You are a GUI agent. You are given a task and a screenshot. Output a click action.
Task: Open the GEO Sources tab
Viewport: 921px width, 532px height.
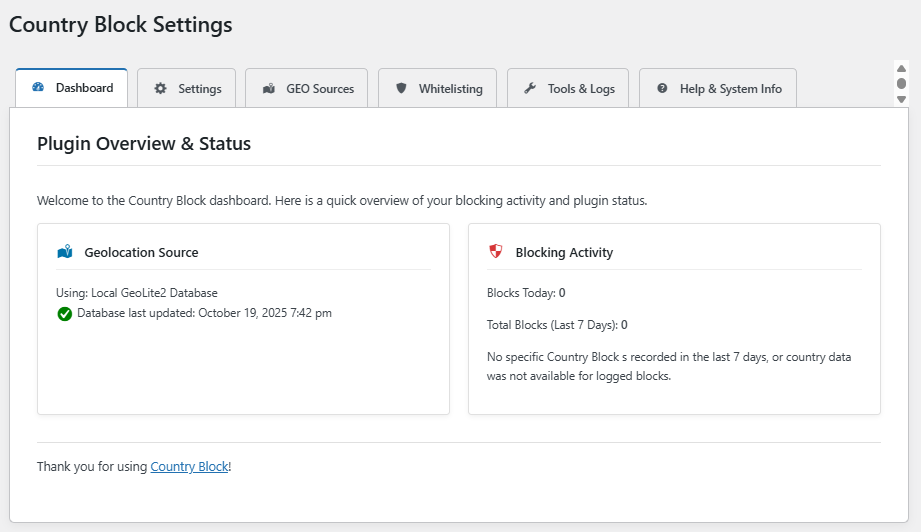(307, 89)
